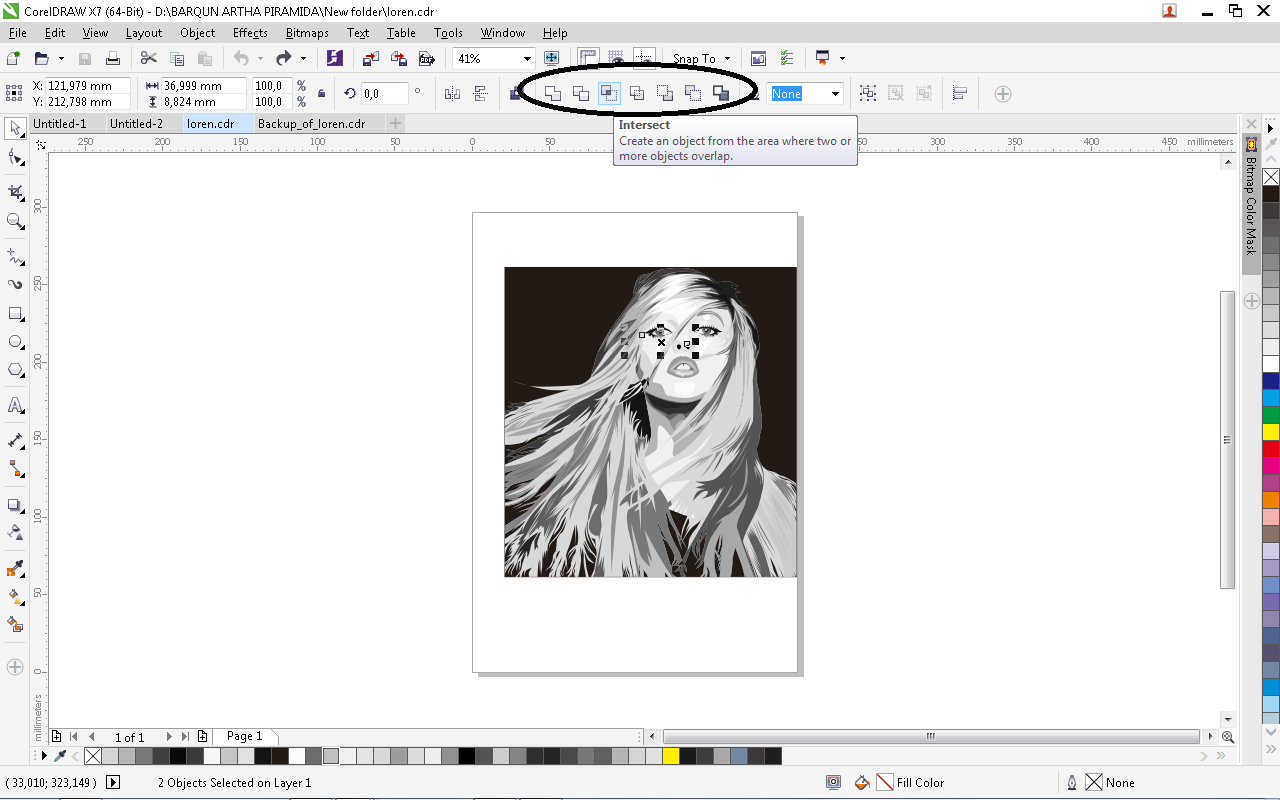Toggle Show Grid button
Image resolution: width=1280 pixels, height=800 pixels.
[x=616, y=58]
